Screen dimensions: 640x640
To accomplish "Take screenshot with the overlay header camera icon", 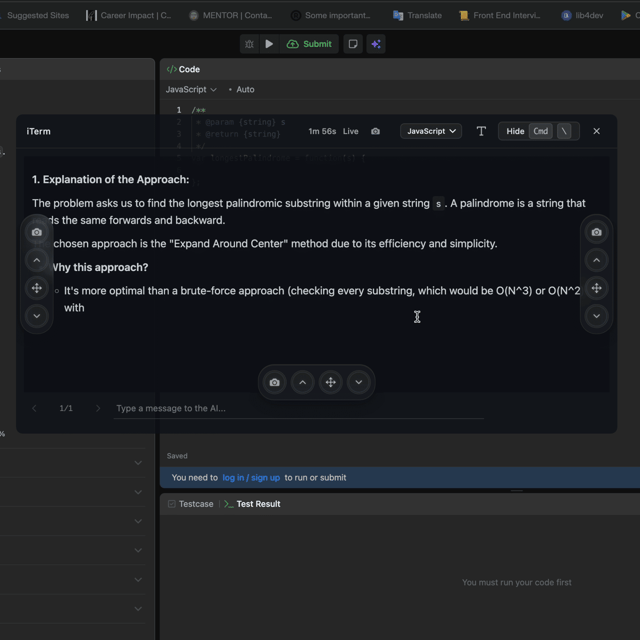I will 376,131.
